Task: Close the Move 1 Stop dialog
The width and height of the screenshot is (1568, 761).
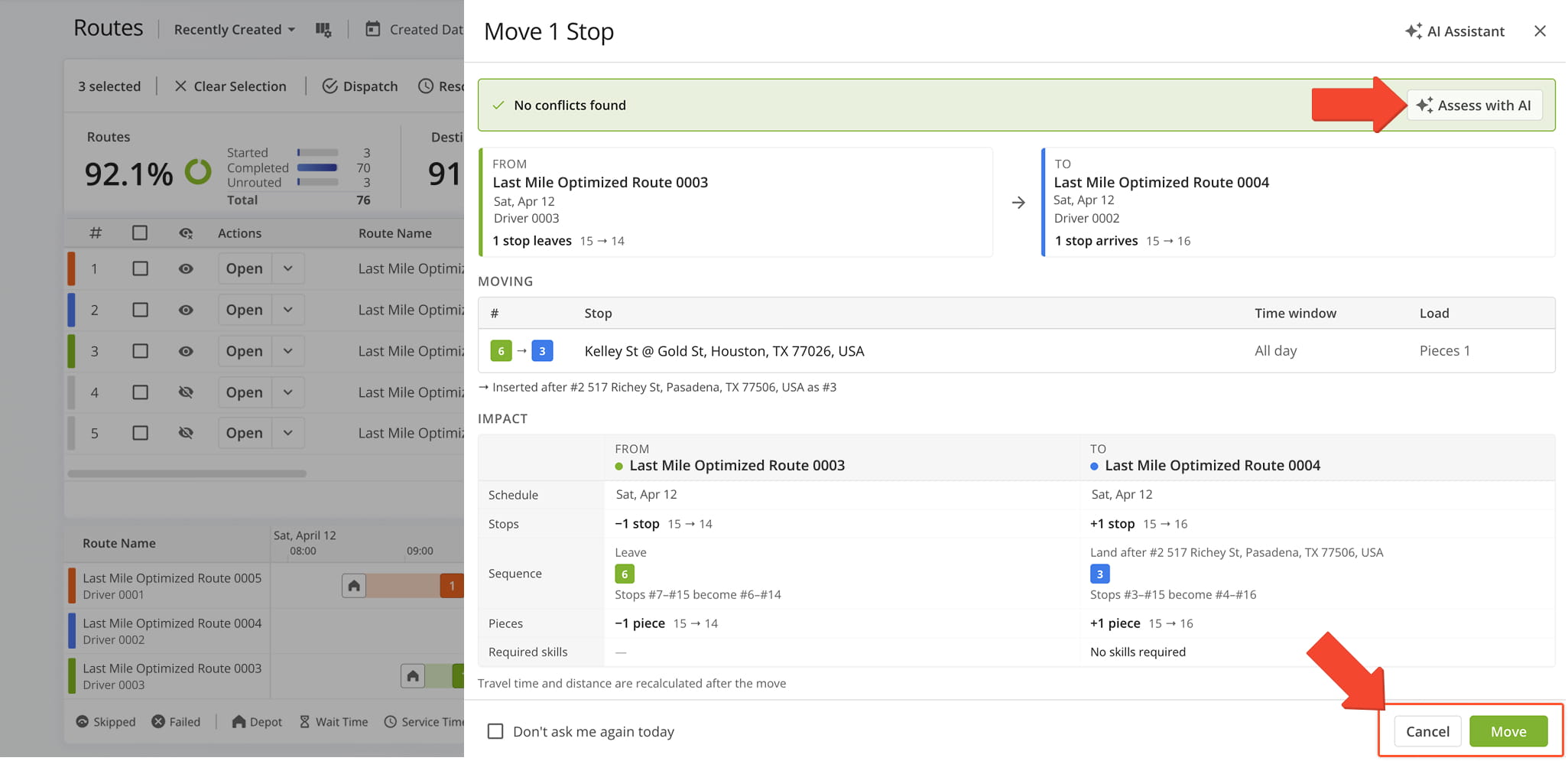Action: (x=1540, y=31)
